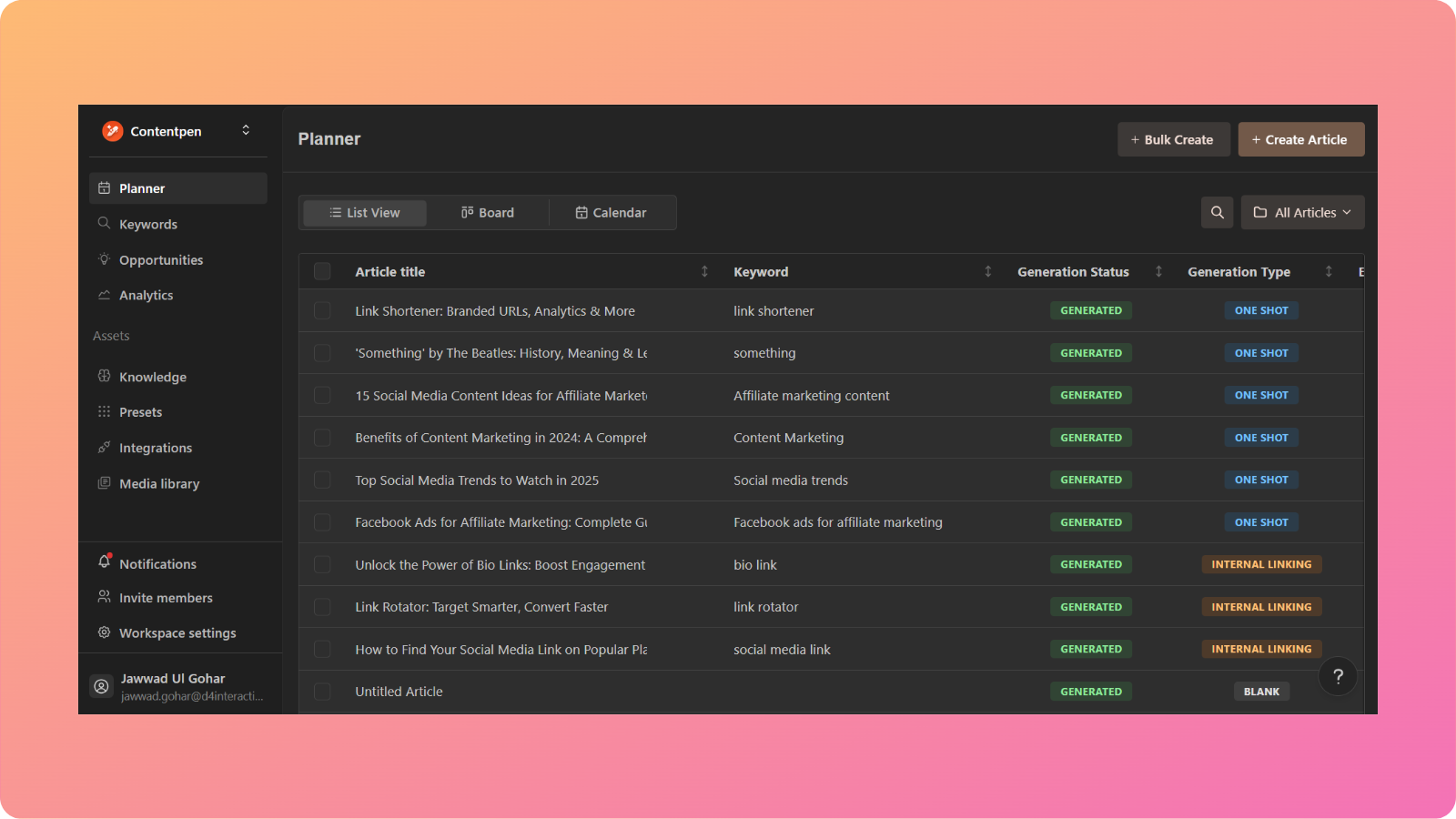Click the Create Article button
The width and height of the screenshot is (1456, 819).
click(x=1300, y=138)
